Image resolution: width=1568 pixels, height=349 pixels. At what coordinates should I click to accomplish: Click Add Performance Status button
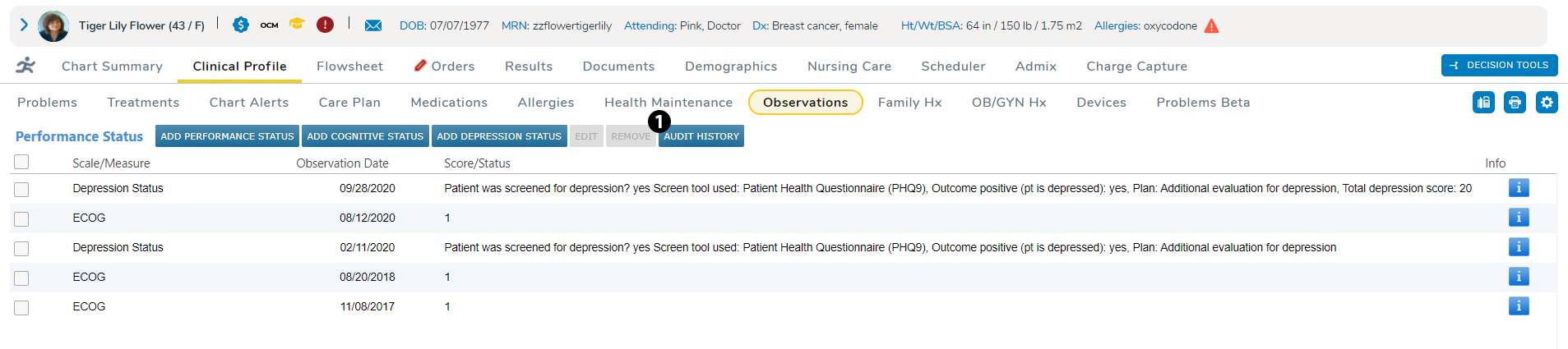pyautogui.click(x=227, y=136)
